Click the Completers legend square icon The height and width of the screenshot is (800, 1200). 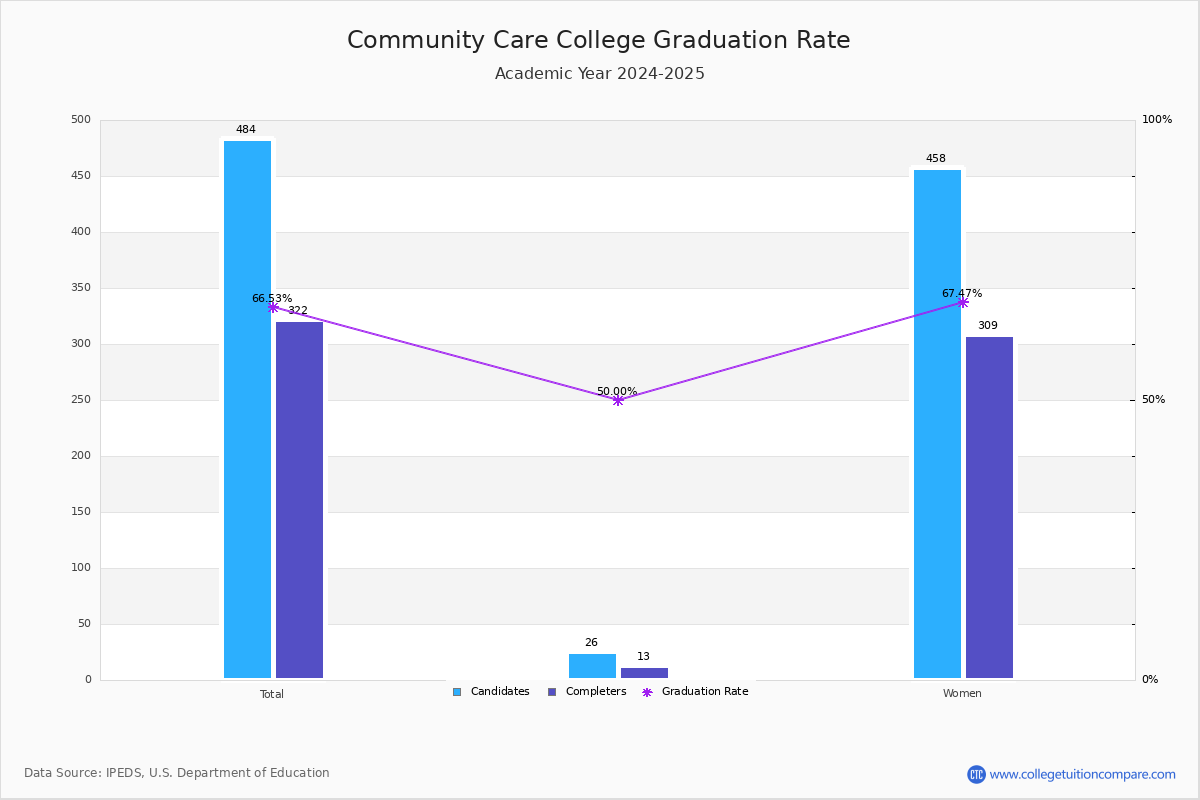pos(552,692)
